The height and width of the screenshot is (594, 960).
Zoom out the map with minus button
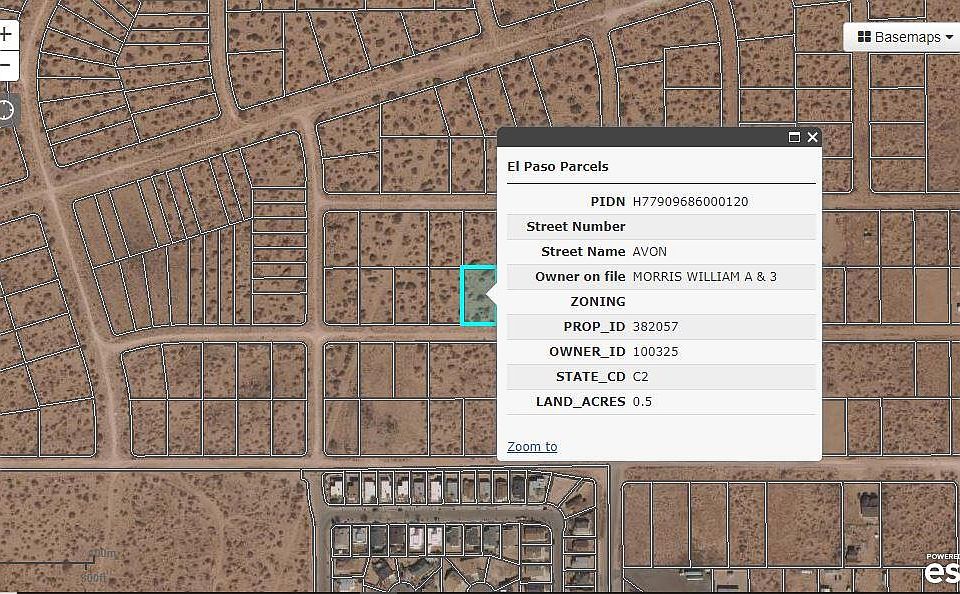pyautogui.click(x=6, y=65)
